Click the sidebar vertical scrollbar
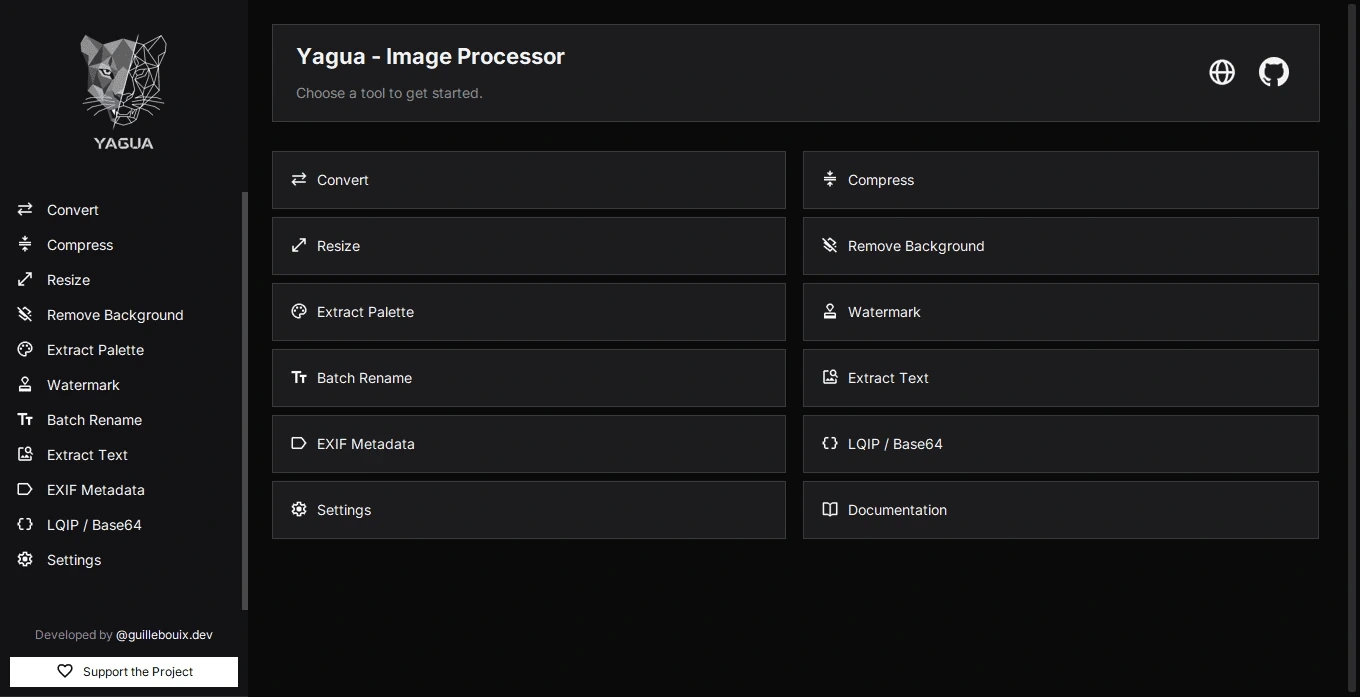The image size is (1360, 697). (245, 400)
